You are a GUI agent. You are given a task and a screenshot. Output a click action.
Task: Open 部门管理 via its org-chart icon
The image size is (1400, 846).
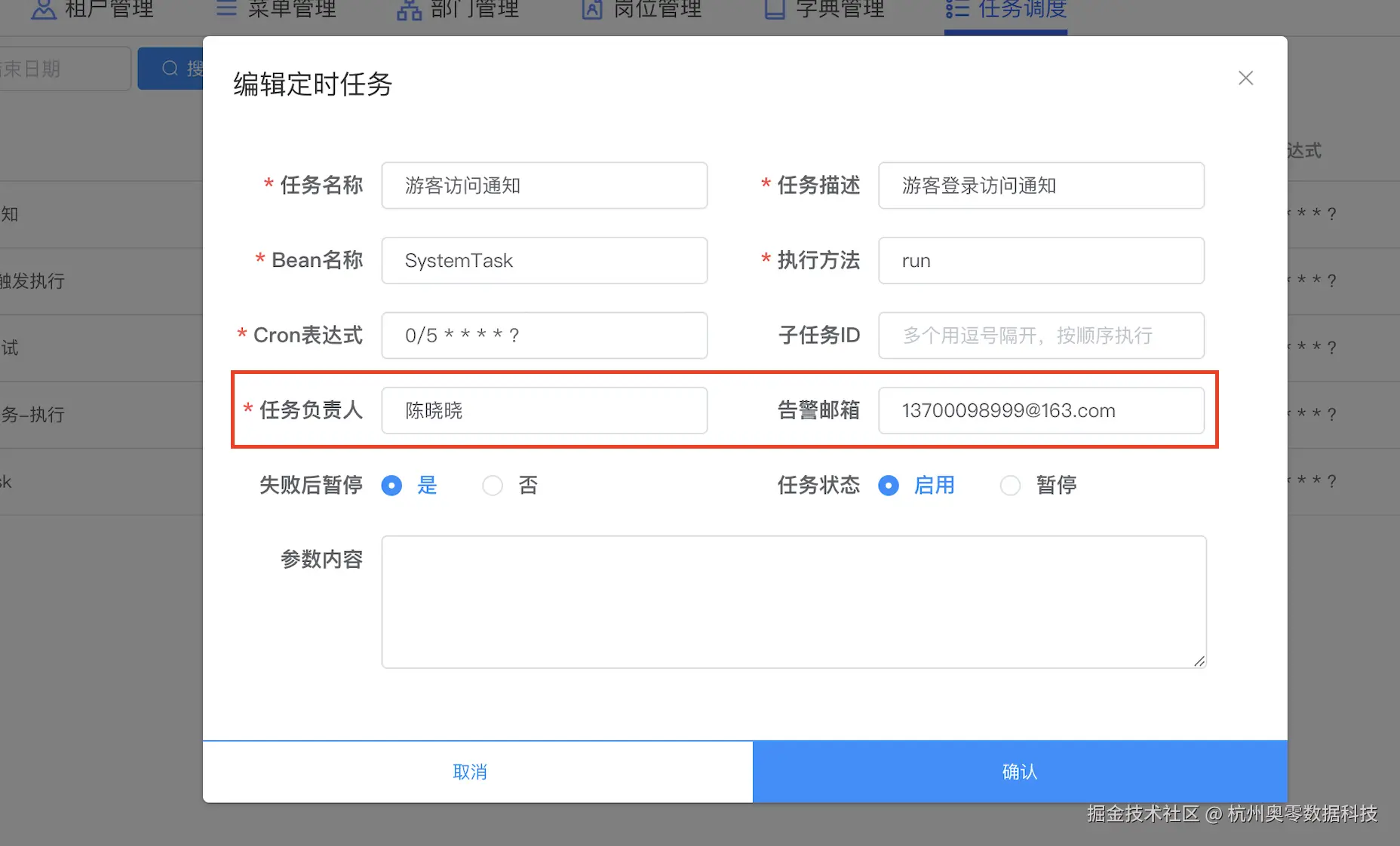click(x=407, y=10)
